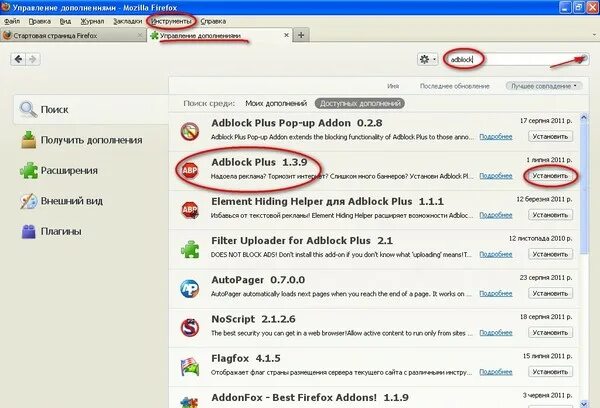Click the blue Плагины brick icon
This screenshot has height=408, width=600.
click(x=29, y=232)
